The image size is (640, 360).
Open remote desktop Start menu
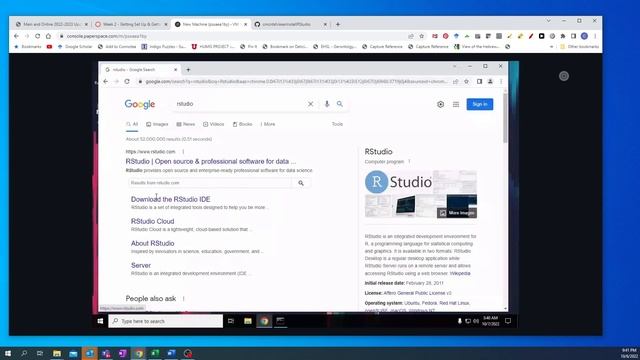pyautogui.click(x=100, y=321)
